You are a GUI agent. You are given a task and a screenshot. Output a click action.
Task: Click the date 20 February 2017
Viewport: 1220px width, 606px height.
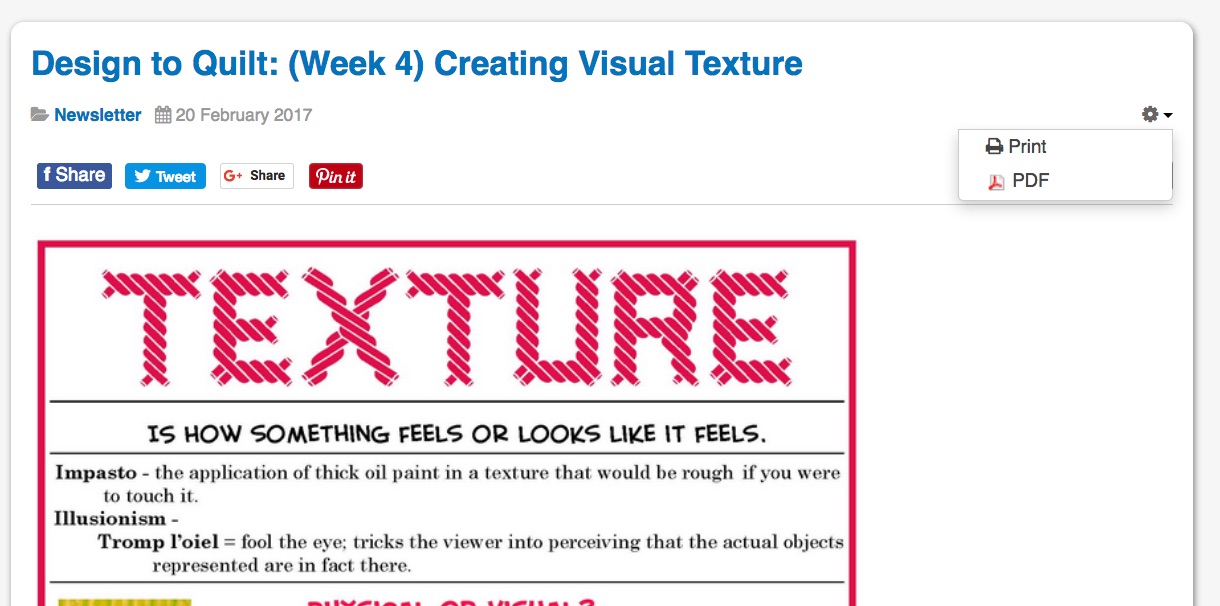click(241, 114)
